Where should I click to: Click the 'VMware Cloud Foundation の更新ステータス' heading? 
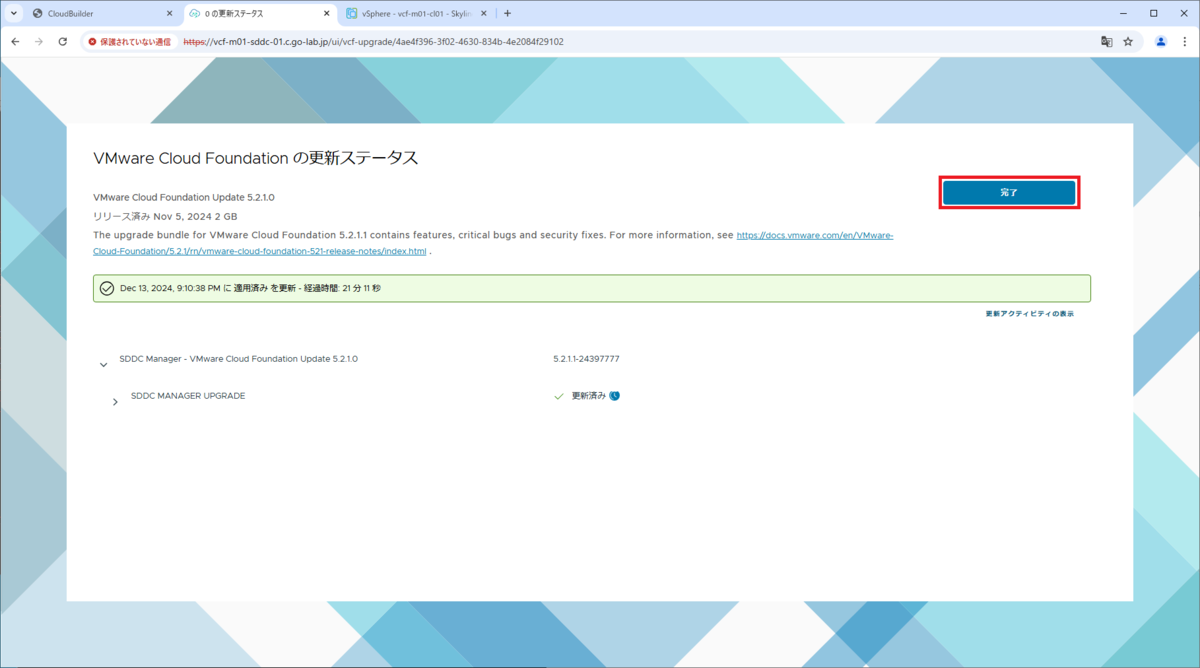[x=255, y=158]
